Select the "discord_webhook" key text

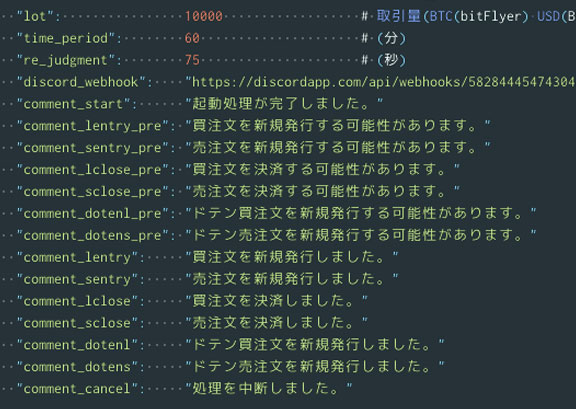click(82, 82)
